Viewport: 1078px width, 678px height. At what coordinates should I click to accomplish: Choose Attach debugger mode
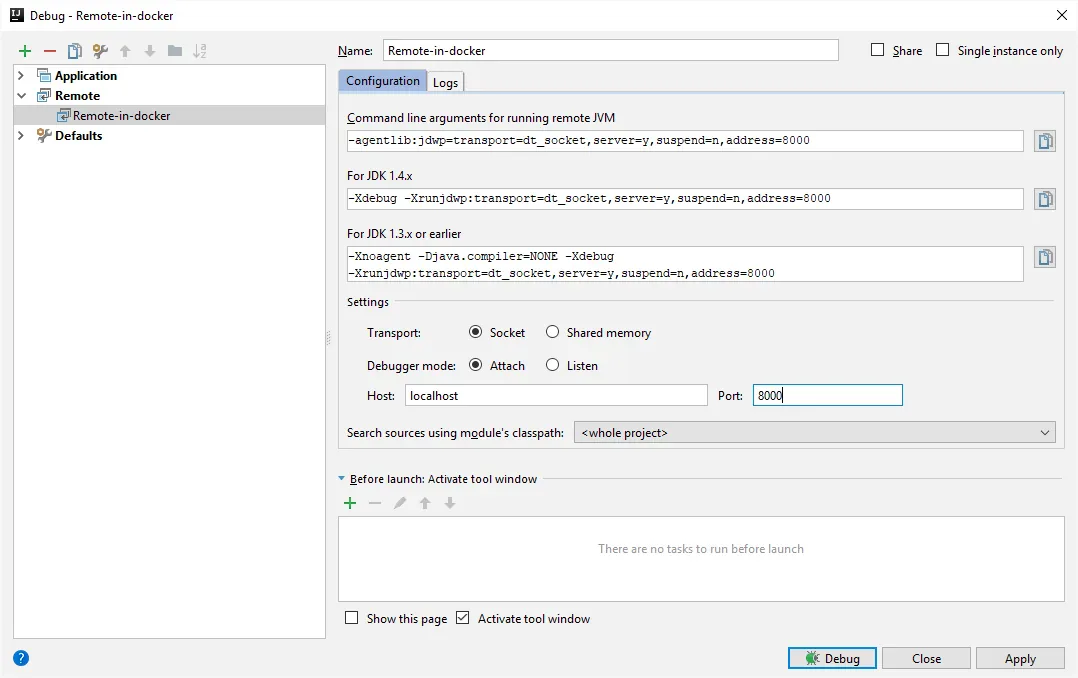coord(475,365)
